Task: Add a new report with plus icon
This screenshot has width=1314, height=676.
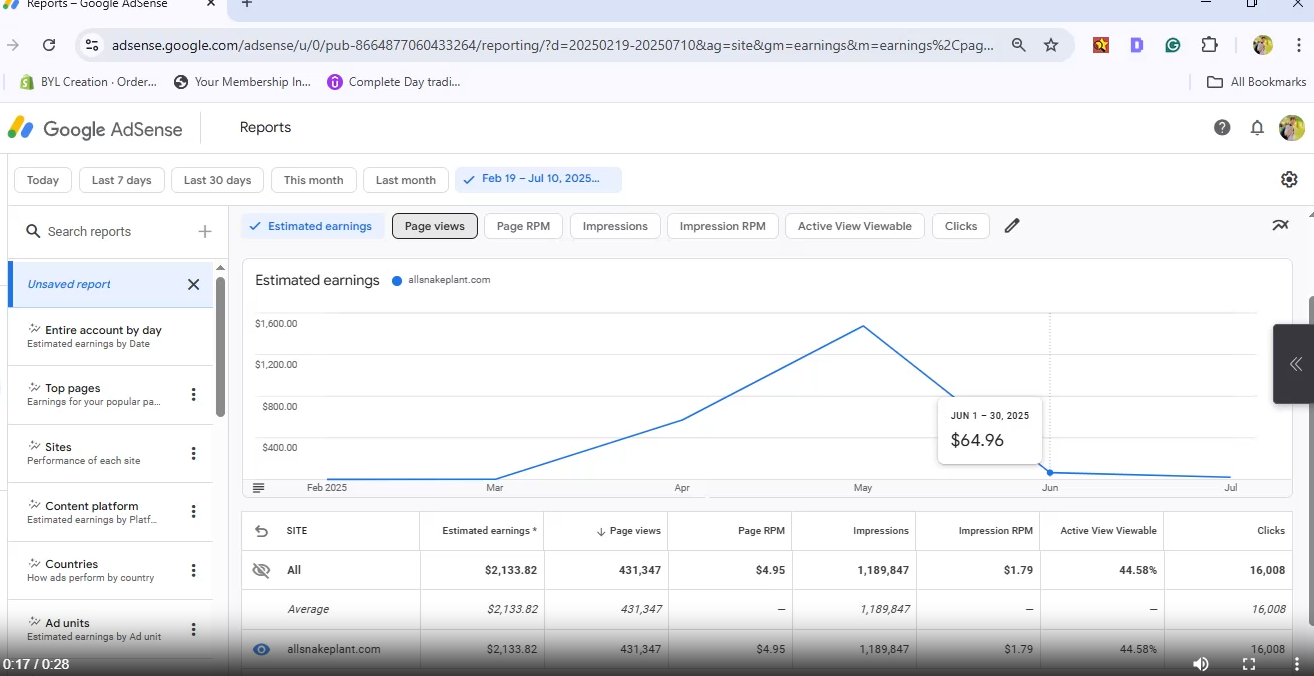Action: coord(205,231)
